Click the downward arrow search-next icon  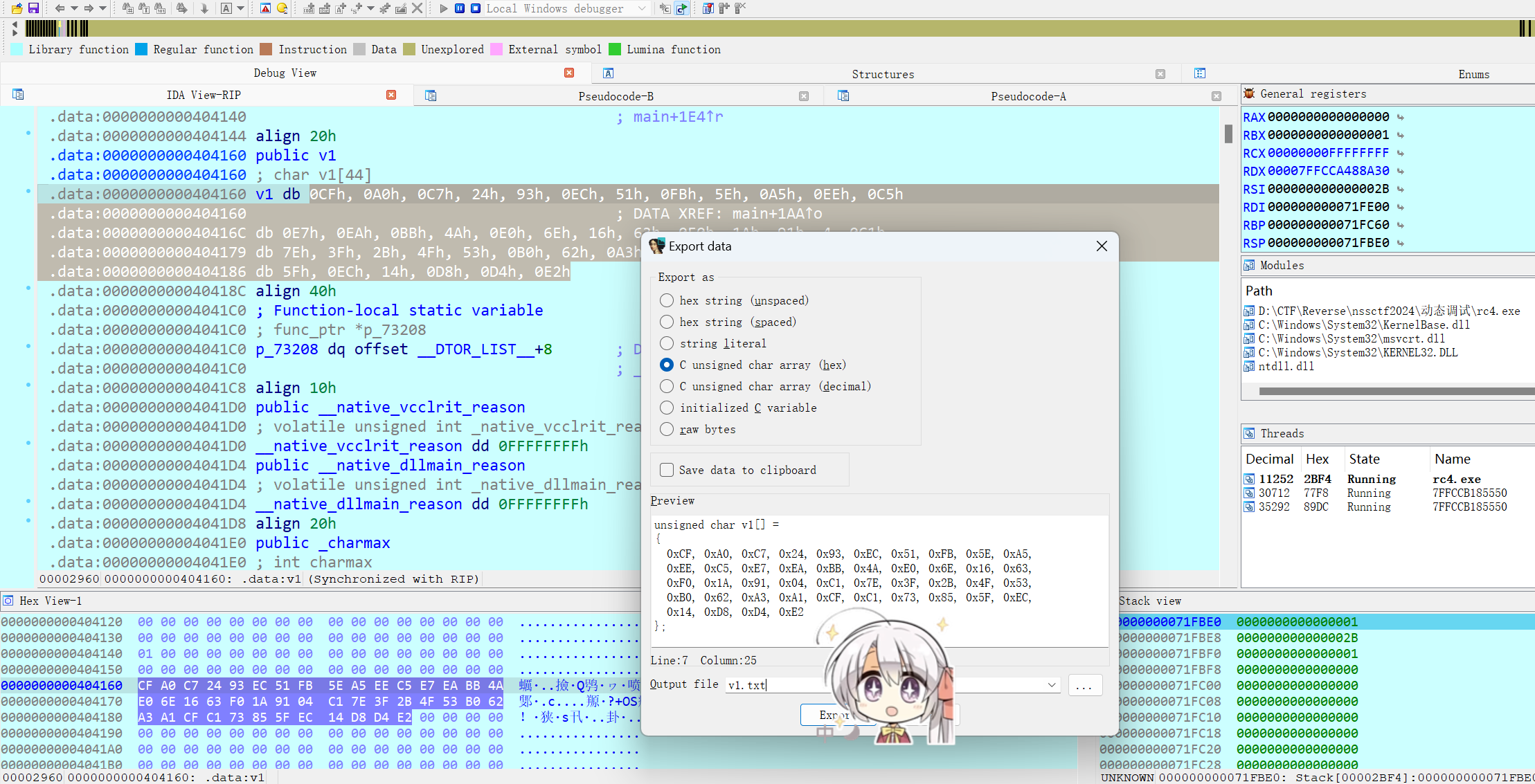(x=204, y=8)
